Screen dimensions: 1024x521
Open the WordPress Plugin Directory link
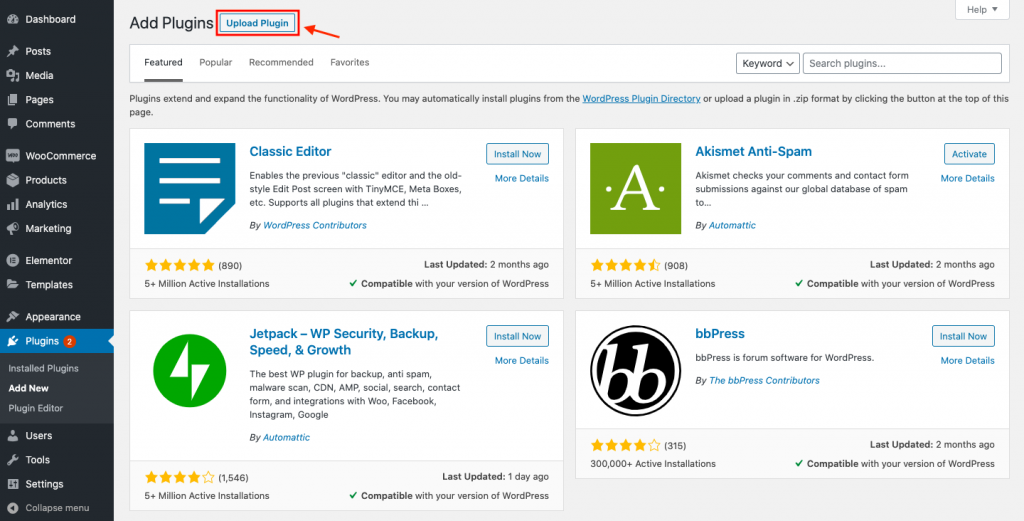coord(641,99)
